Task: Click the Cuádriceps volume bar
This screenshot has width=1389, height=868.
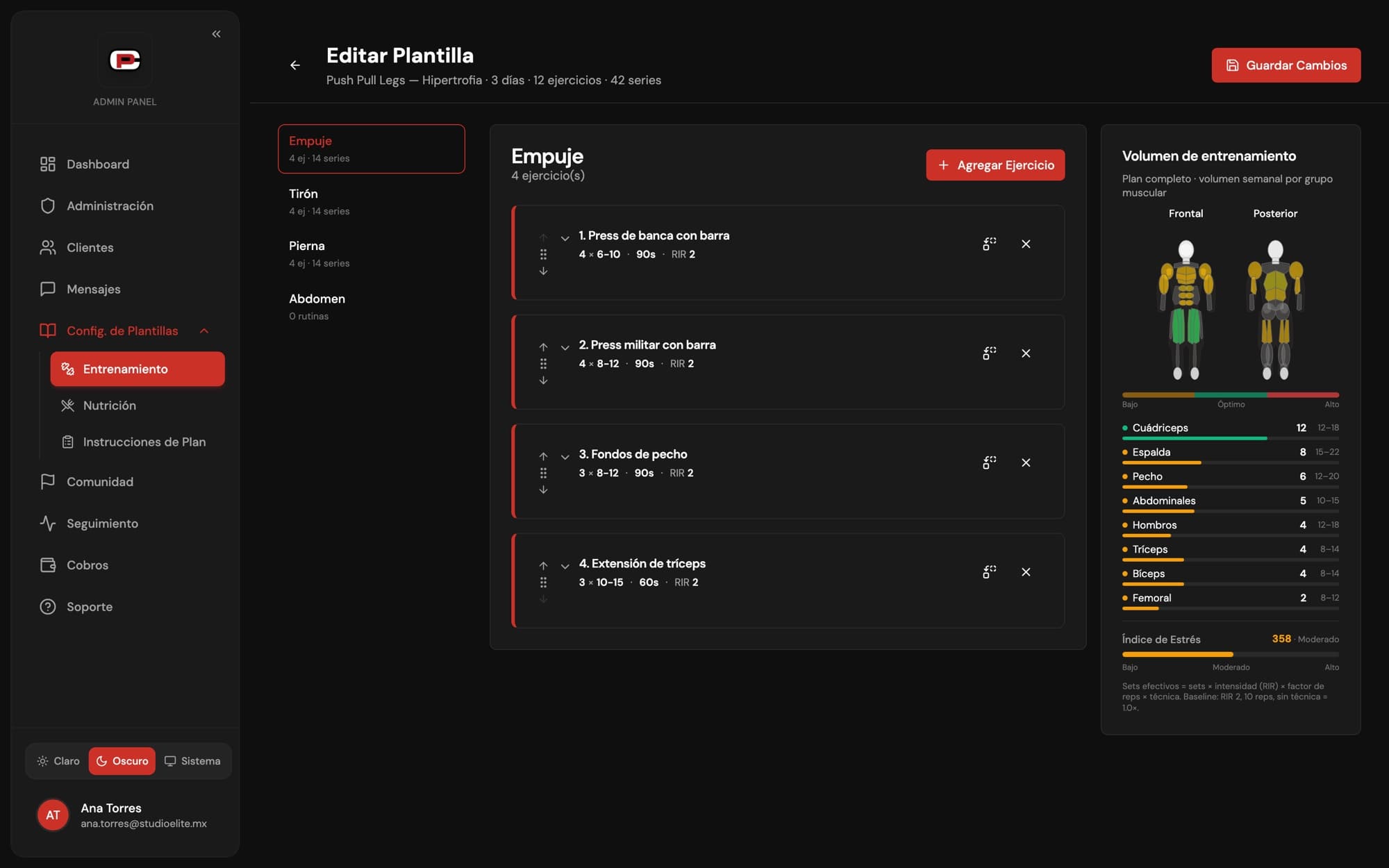Action: click(1231, 438)
